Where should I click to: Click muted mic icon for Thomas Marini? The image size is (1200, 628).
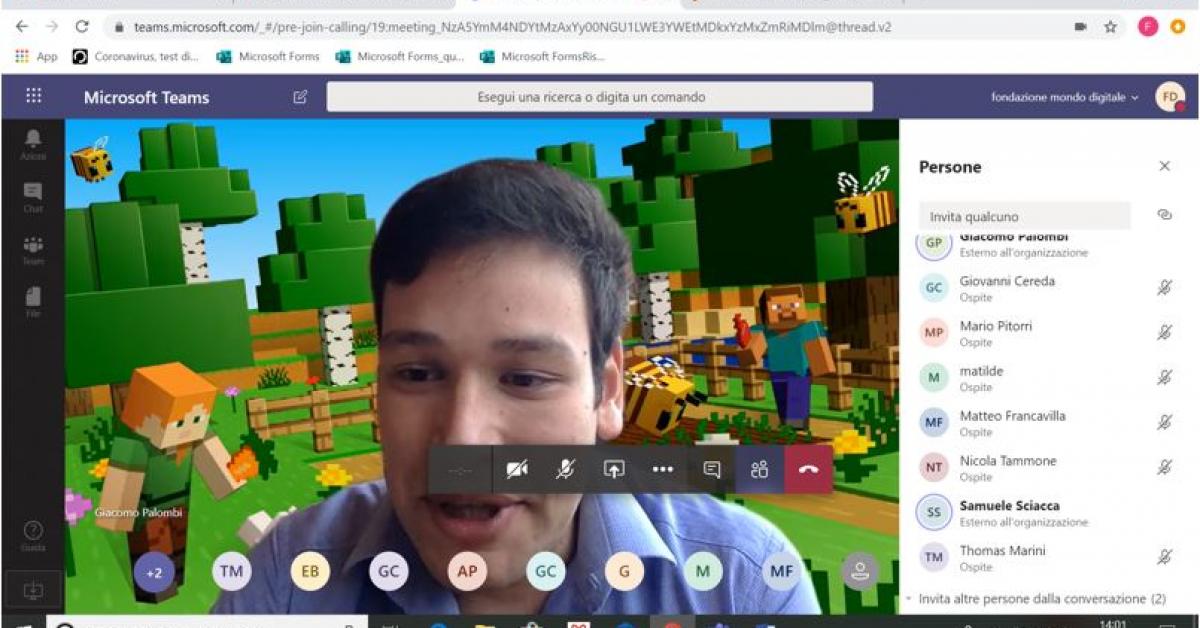[x=1164, y=558]
